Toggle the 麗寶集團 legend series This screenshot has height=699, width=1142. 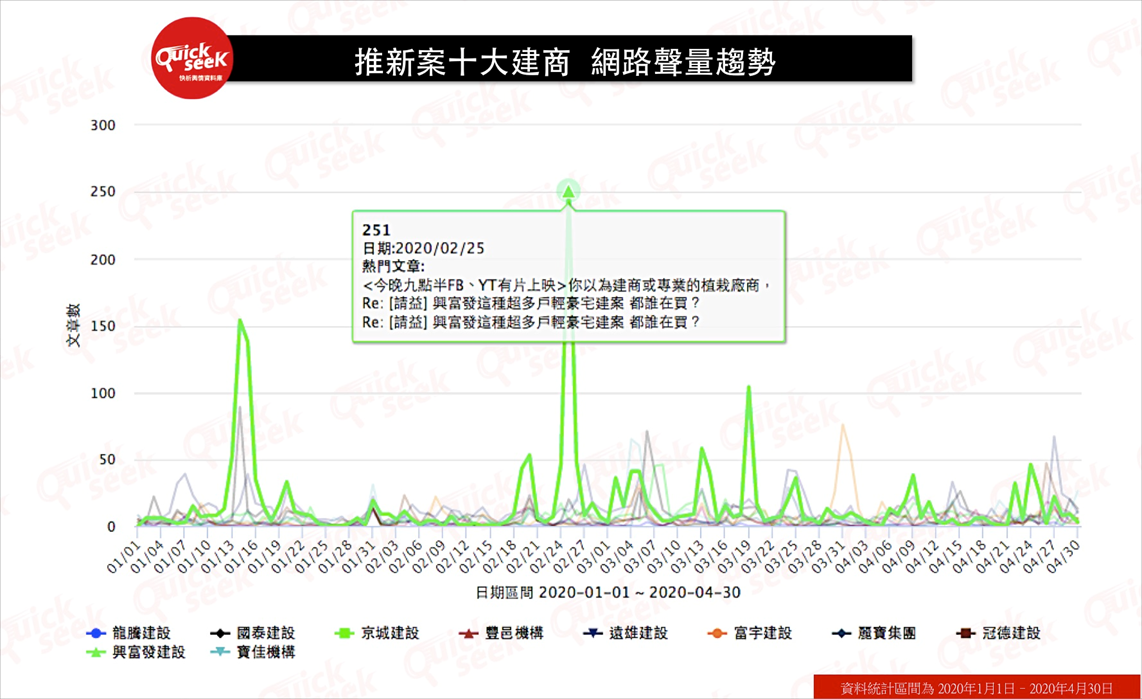click(x=874, y=633)
